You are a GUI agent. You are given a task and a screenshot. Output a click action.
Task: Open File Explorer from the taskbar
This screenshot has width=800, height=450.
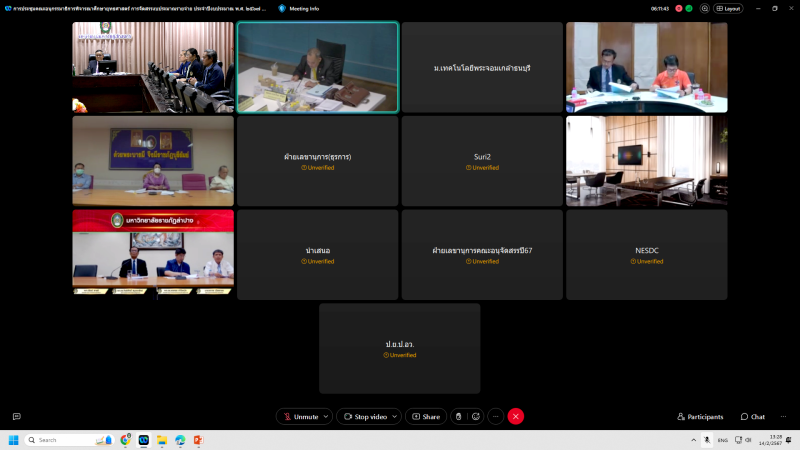[162, 440]
